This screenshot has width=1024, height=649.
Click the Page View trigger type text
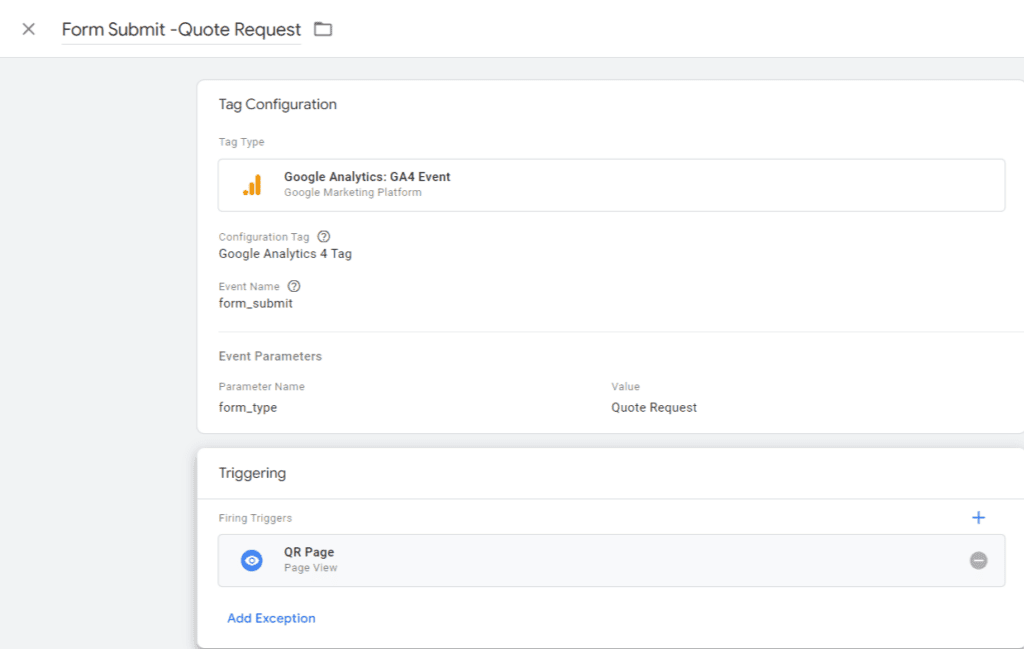(310, 568)
